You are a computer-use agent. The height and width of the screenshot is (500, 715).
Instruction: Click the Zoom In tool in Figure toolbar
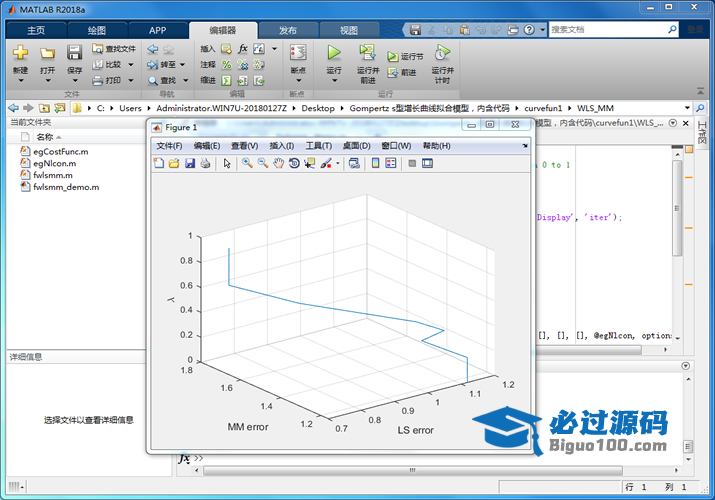click(x=246, y=163)
